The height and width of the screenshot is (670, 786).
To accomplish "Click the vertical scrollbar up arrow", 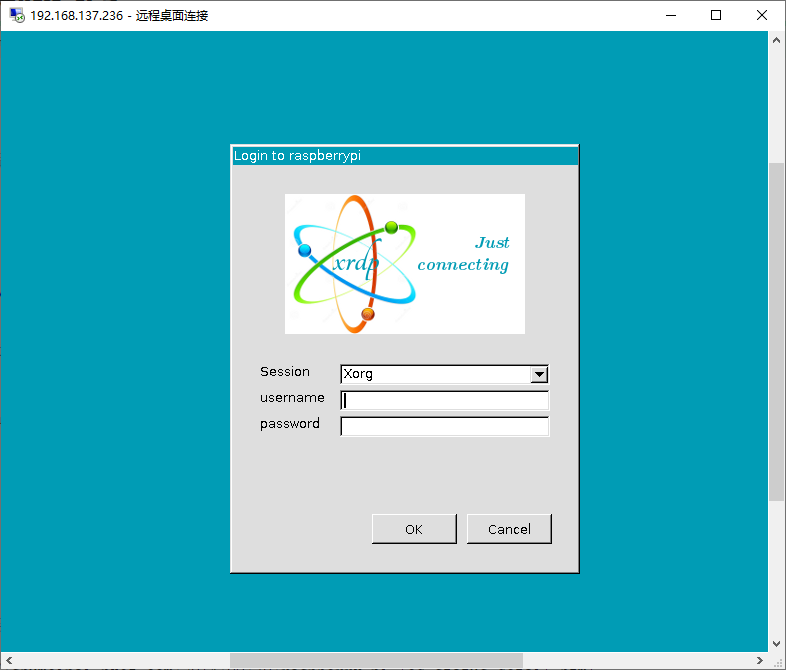I will coord(776,39).
